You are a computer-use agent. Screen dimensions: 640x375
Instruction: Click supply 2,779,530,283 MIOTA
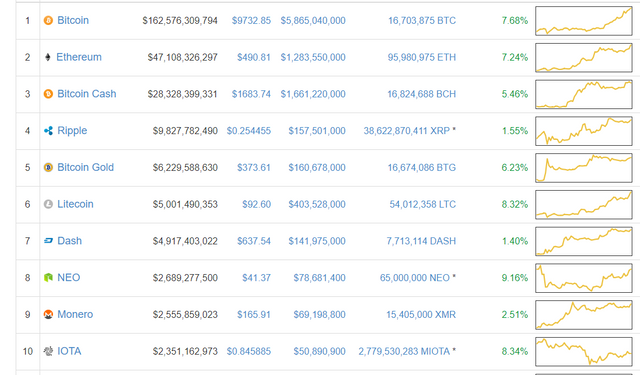(404, 351)
